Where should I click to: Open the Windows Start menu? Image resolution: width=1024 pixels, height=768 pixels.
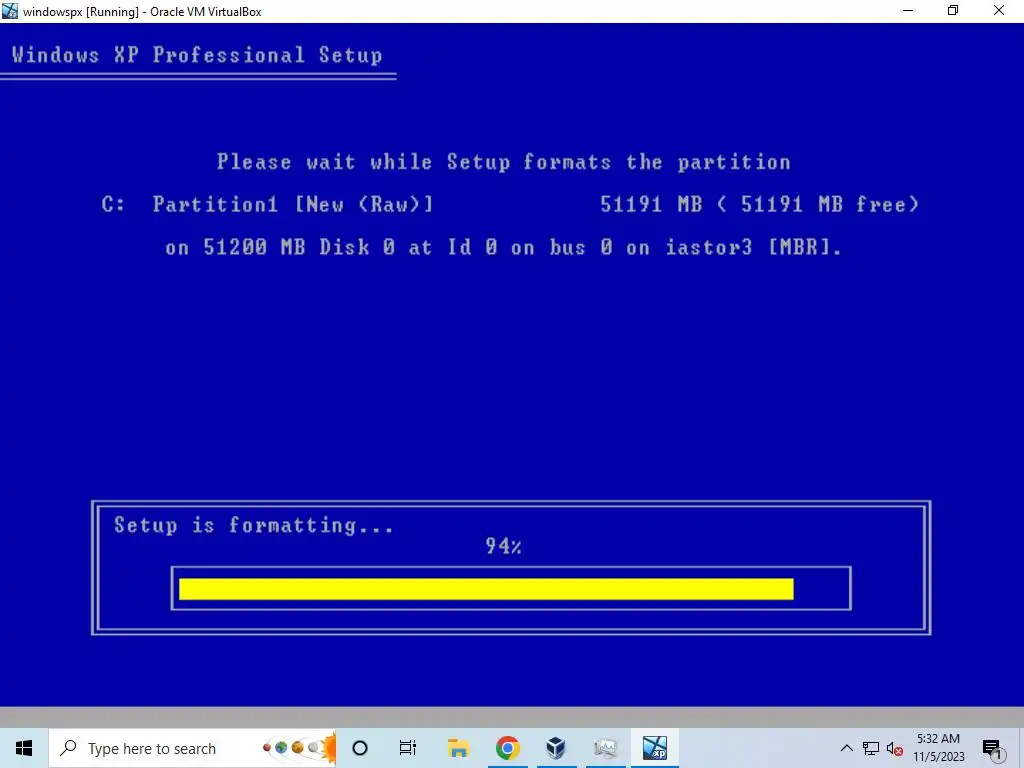(24, 748)
